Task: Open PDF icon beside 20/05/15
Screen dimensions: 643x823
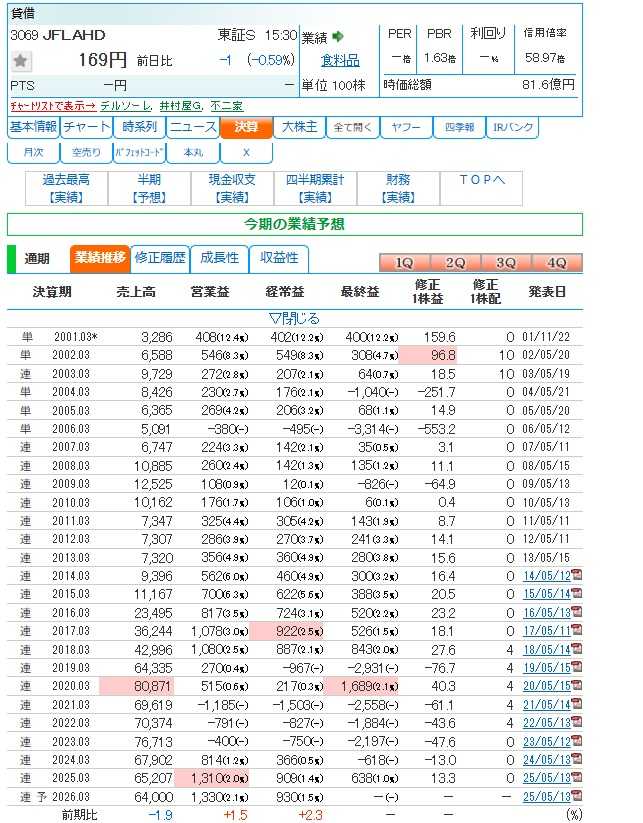Action: (x=577, y=685)
